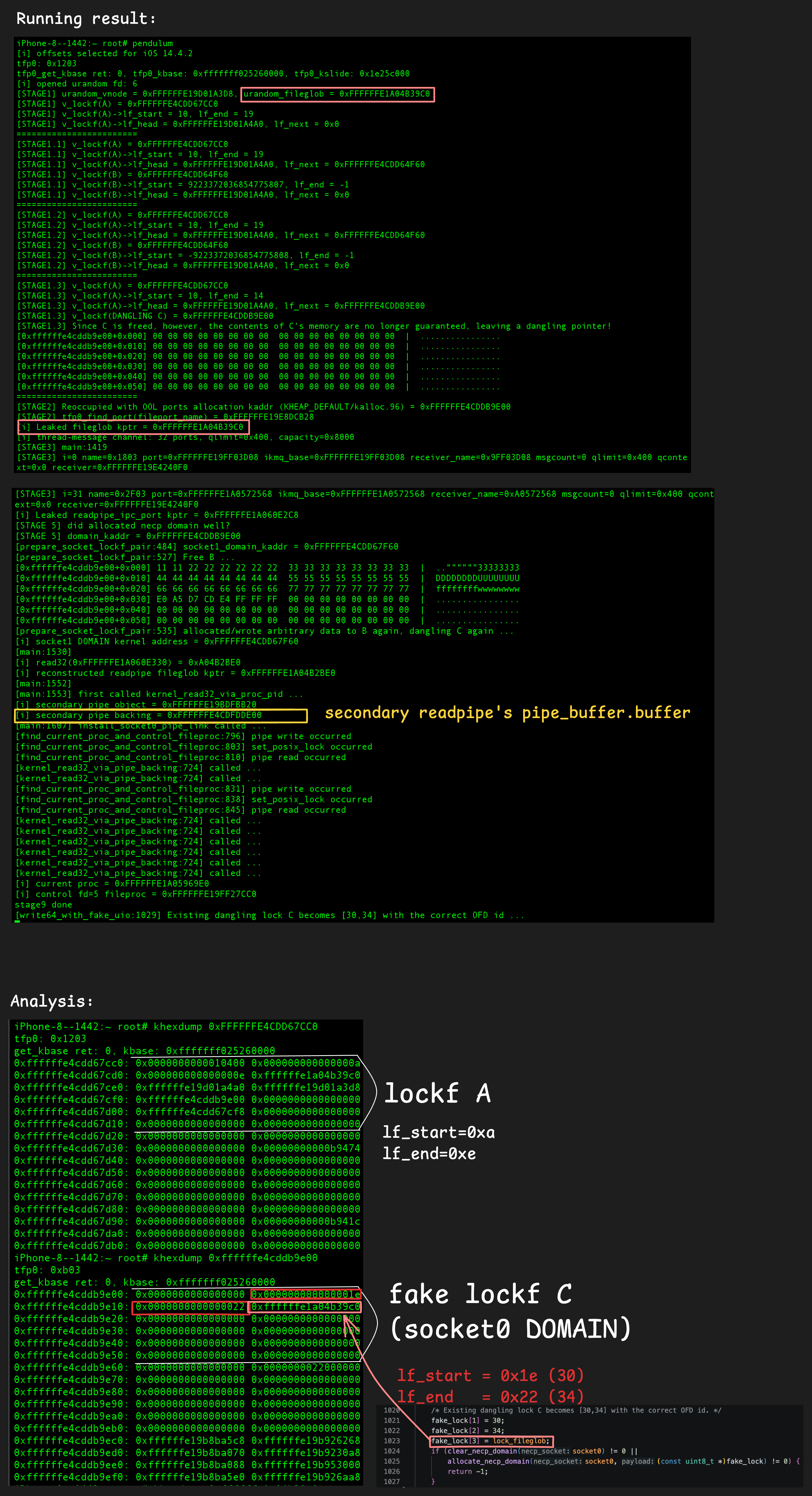This screenshot has height=1496, width=812.
Task: Select the 'tfp0_get_kbase ret: 0' line
Action: [214, 74]
